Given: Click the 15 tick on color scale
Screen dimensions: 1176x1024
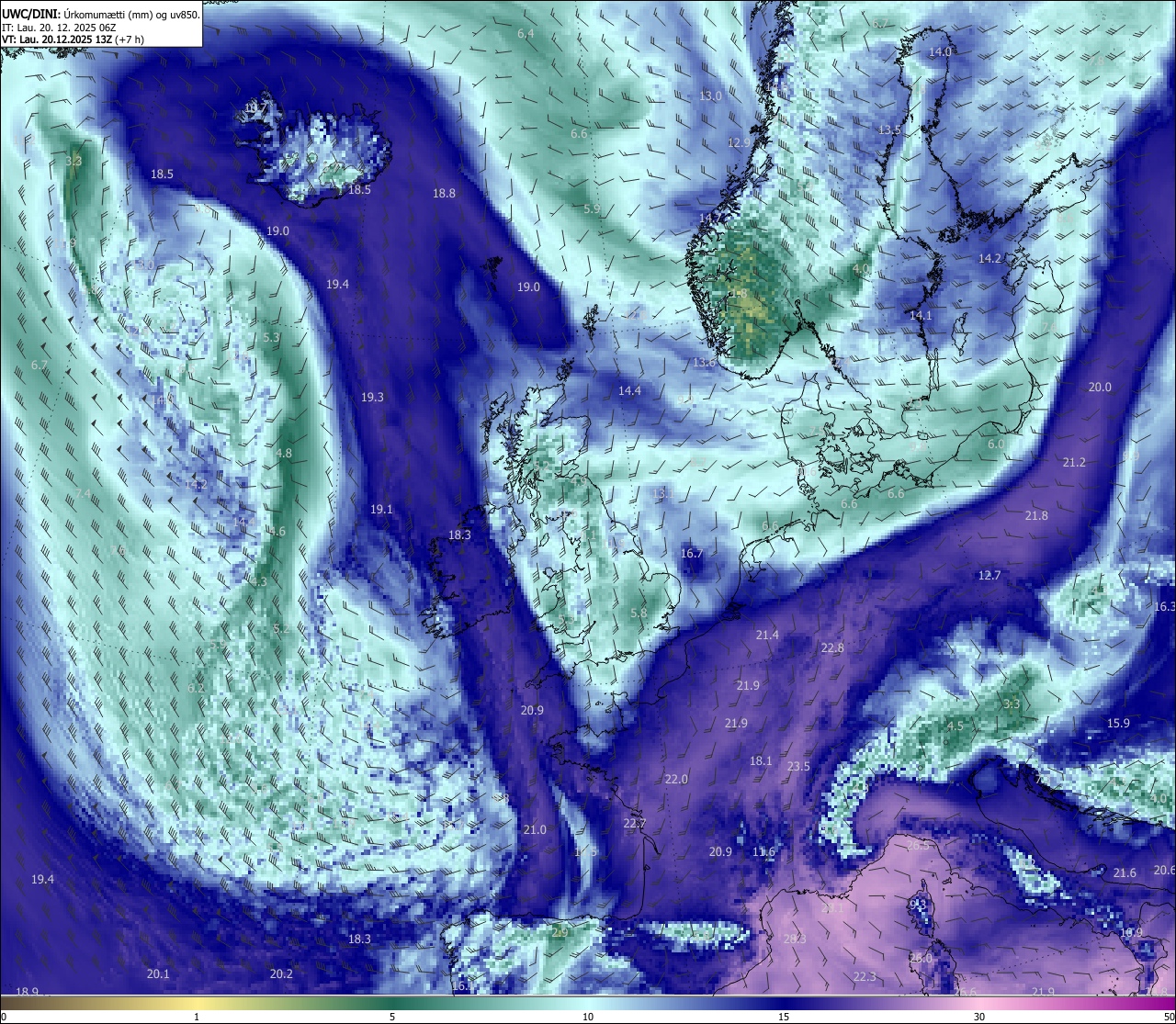Looking at the screenshot, I should pos(784,1017).
